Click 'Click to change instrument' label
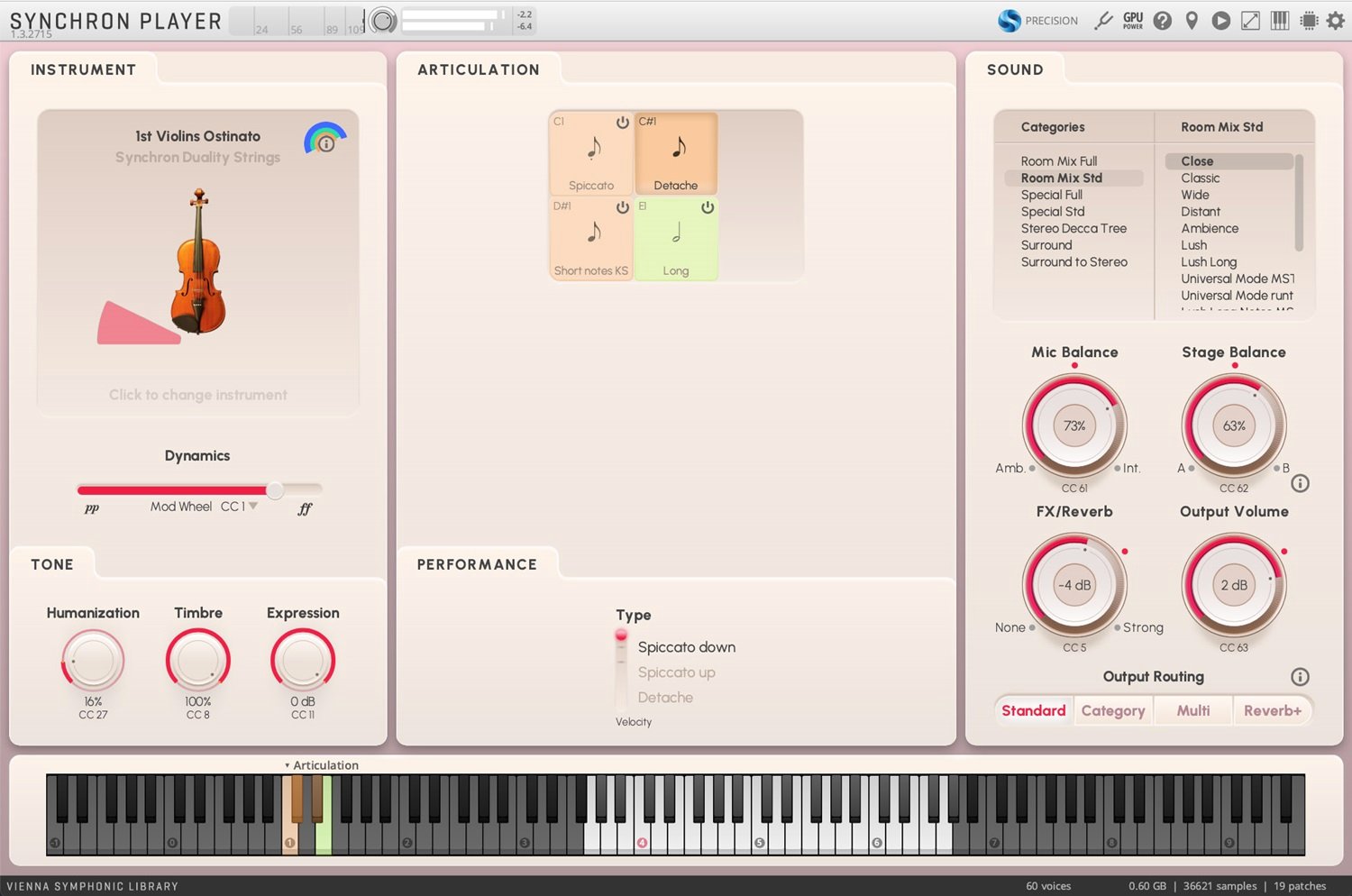Viewport: 1352px width, 896px height. pyautogui.click(x=197, y=394)
